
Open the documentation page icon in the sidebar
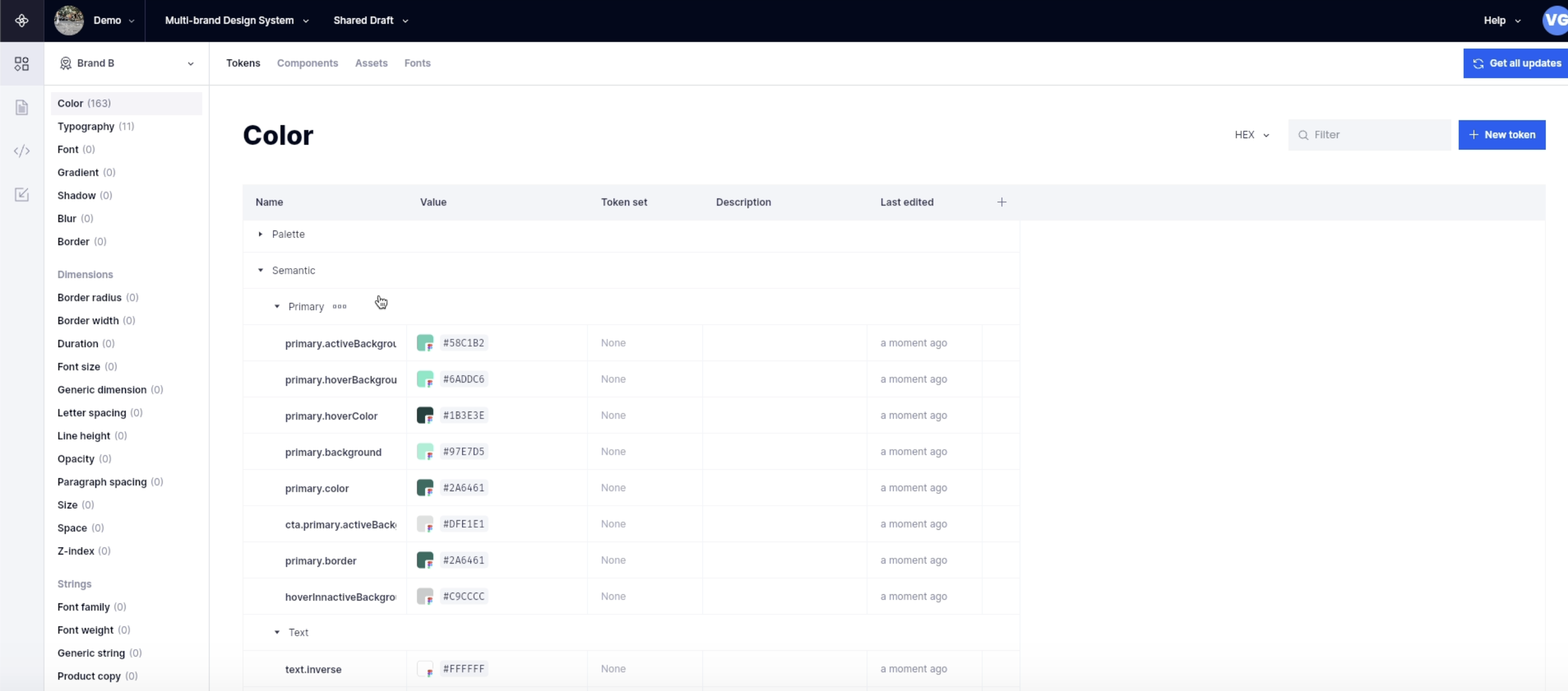[x=22, y=107]
